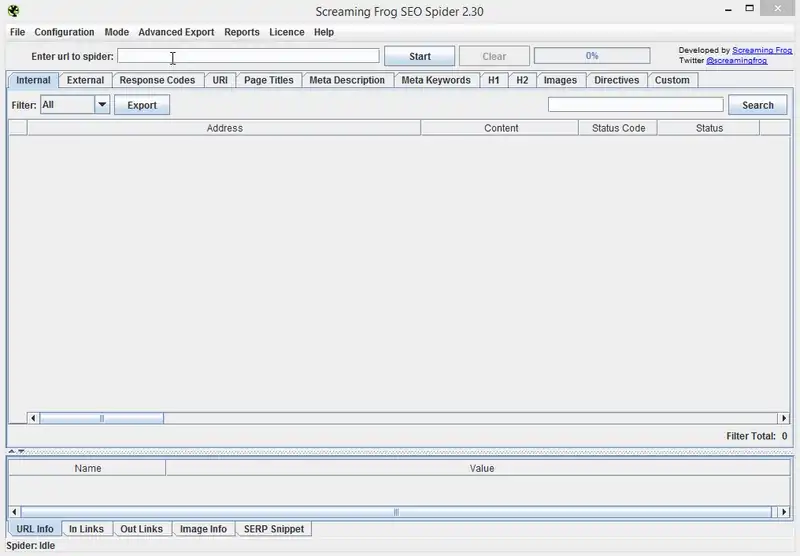The width and height of the screenshot is (800, 556).
Task: Click the 0% crawl progress bar
Action: click(x=592, y=56)
